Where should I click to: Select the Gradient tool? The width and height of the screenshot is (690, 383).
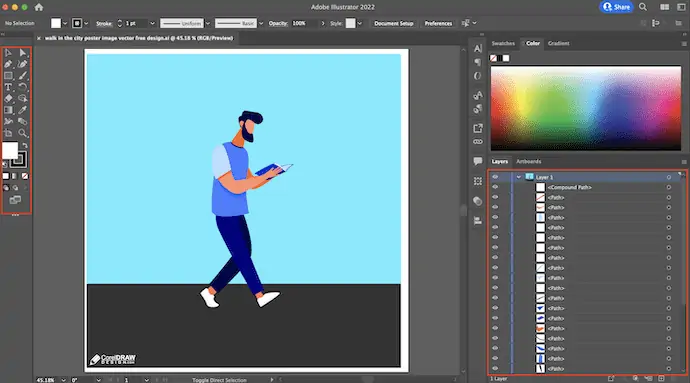8,110
